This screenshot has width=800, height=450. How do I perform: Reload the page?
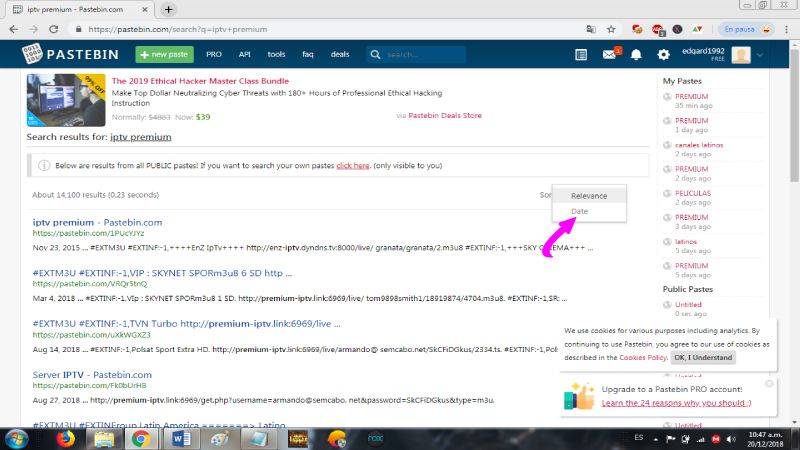click(54, 30)
